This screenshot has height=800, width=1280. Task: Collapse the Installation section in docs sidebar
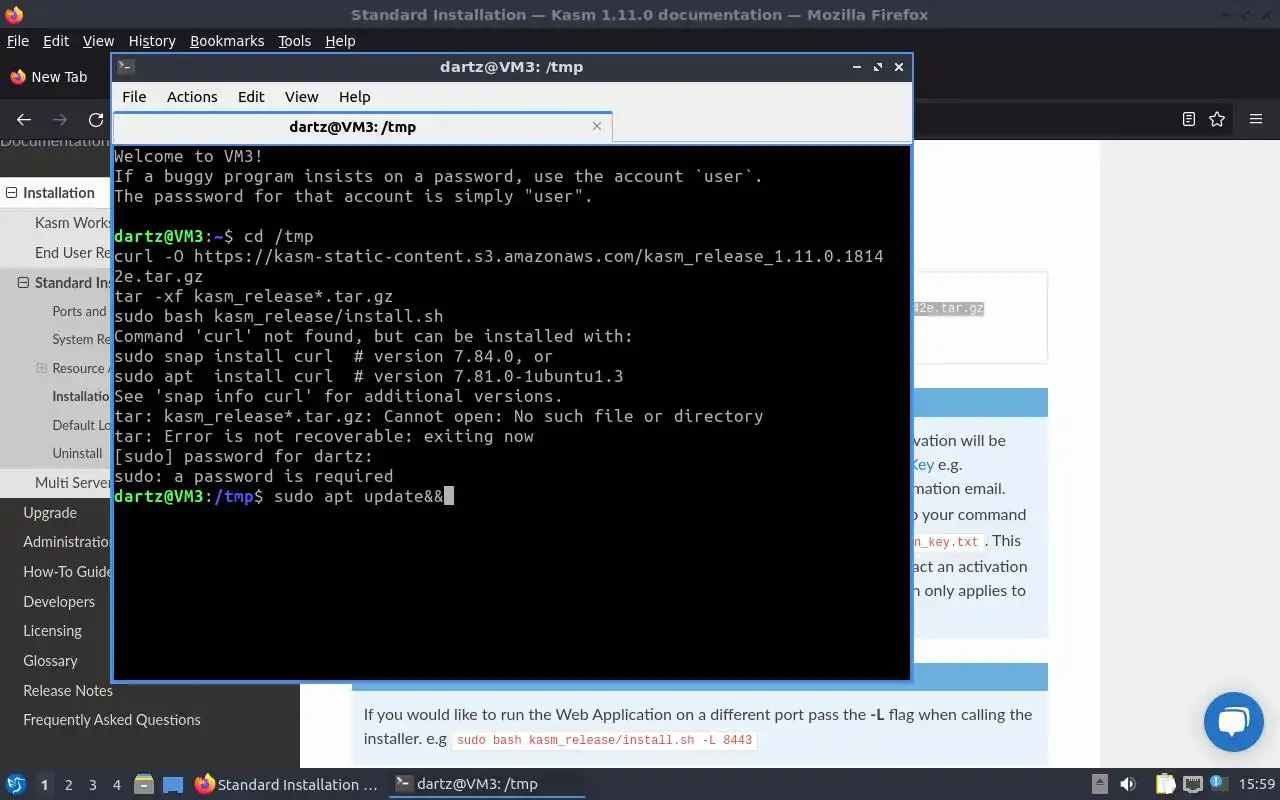pos(11,193)
